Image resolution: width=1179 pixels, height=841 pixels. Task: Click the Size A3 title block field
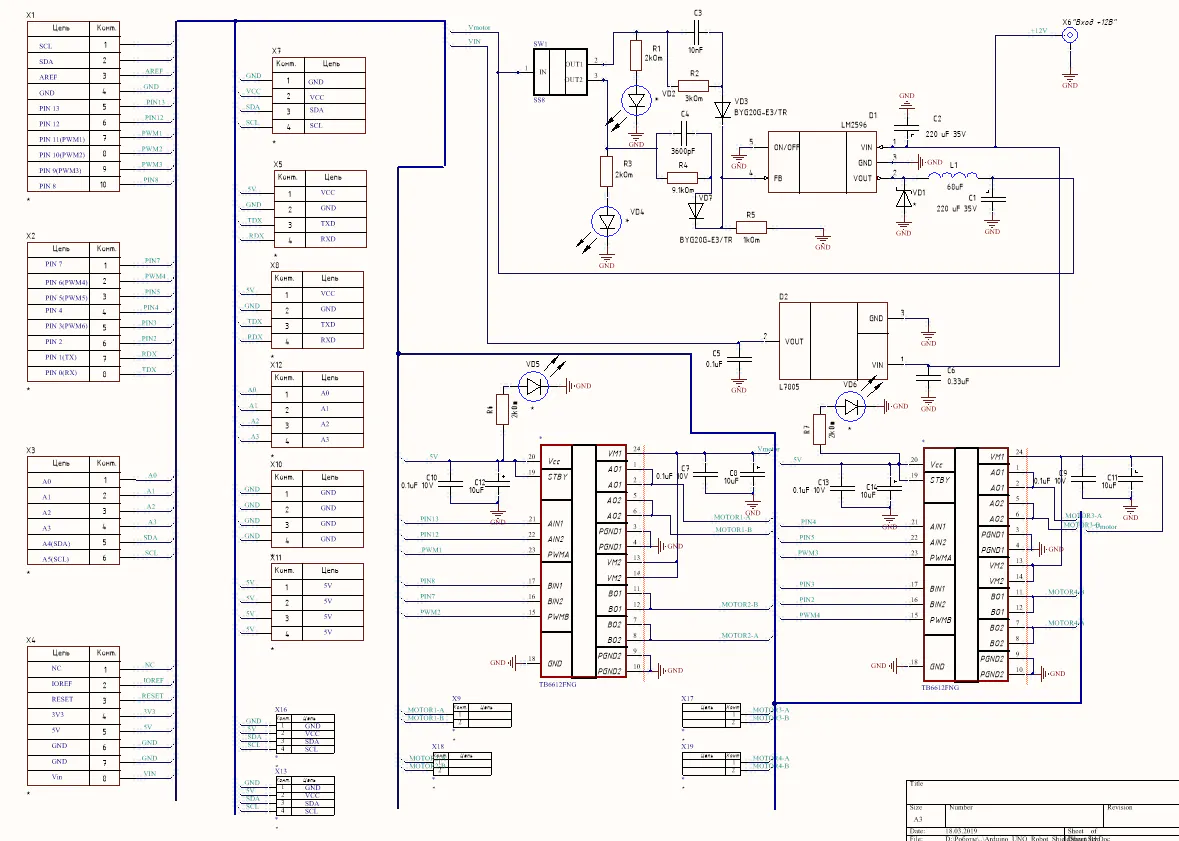(926, 815)
